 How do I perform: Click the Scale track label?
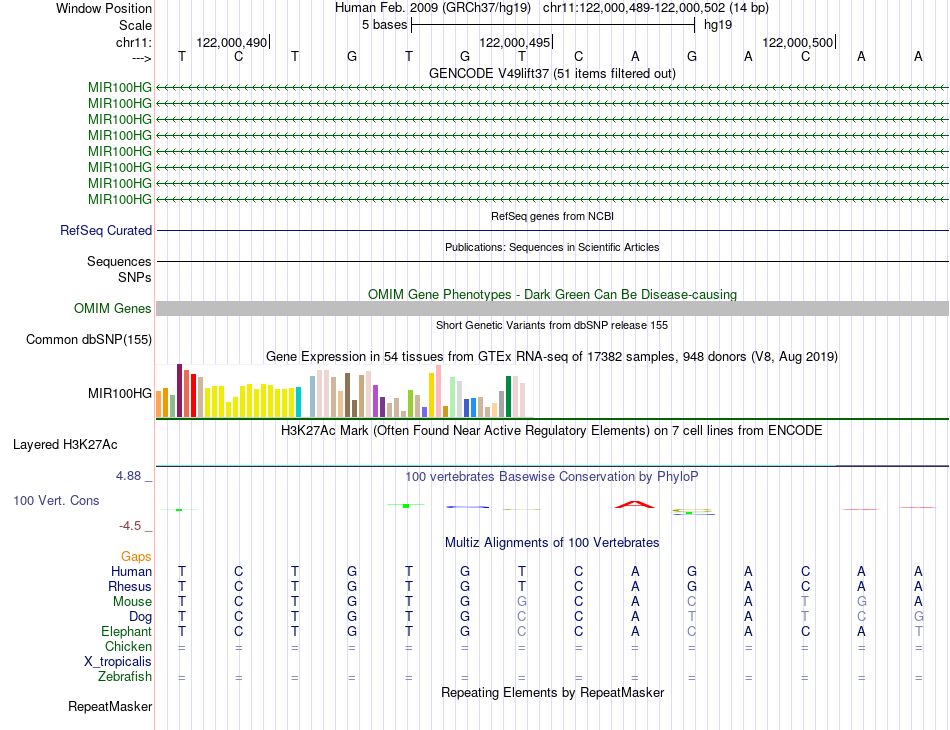pos(135,25)
